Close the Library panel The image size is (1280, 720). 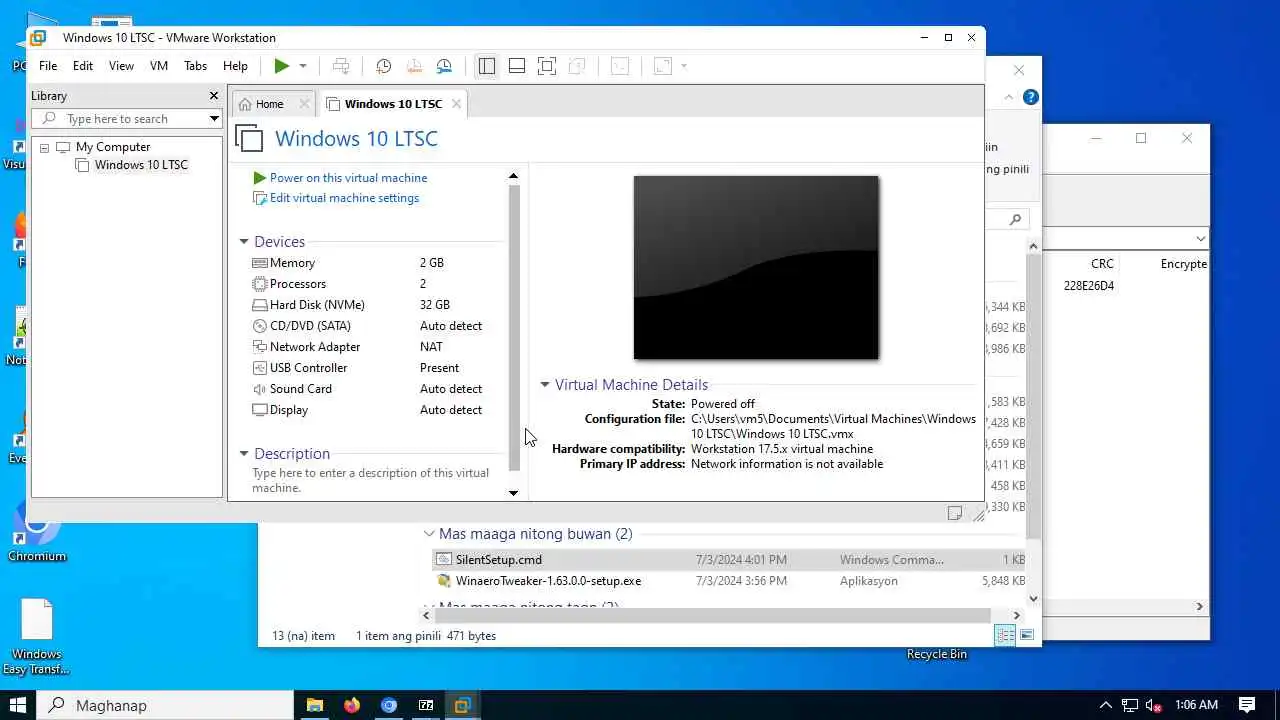pos(213,96)
